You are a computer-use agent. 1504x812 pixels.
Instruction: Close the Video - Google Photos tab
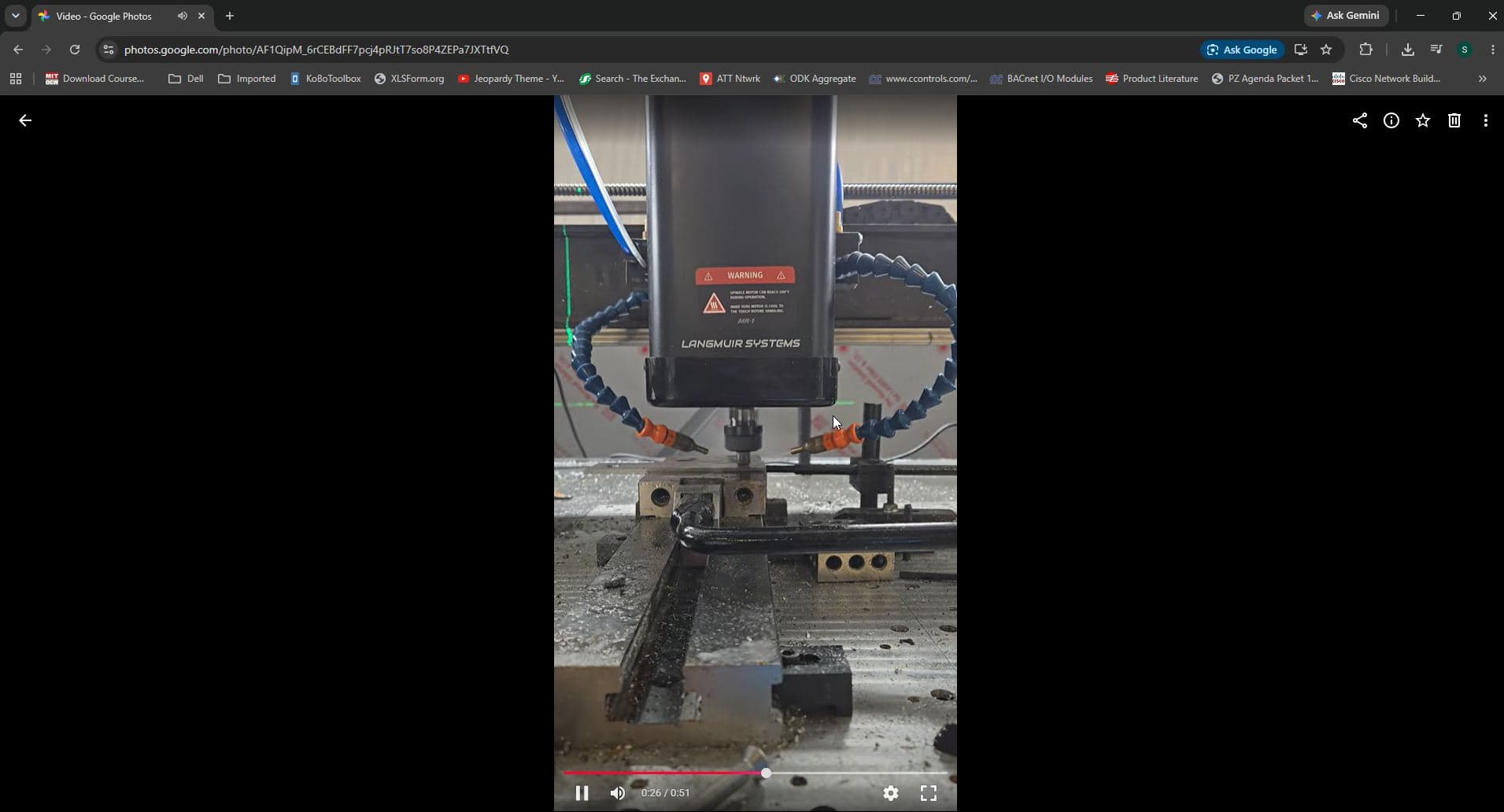click(201, 16)
